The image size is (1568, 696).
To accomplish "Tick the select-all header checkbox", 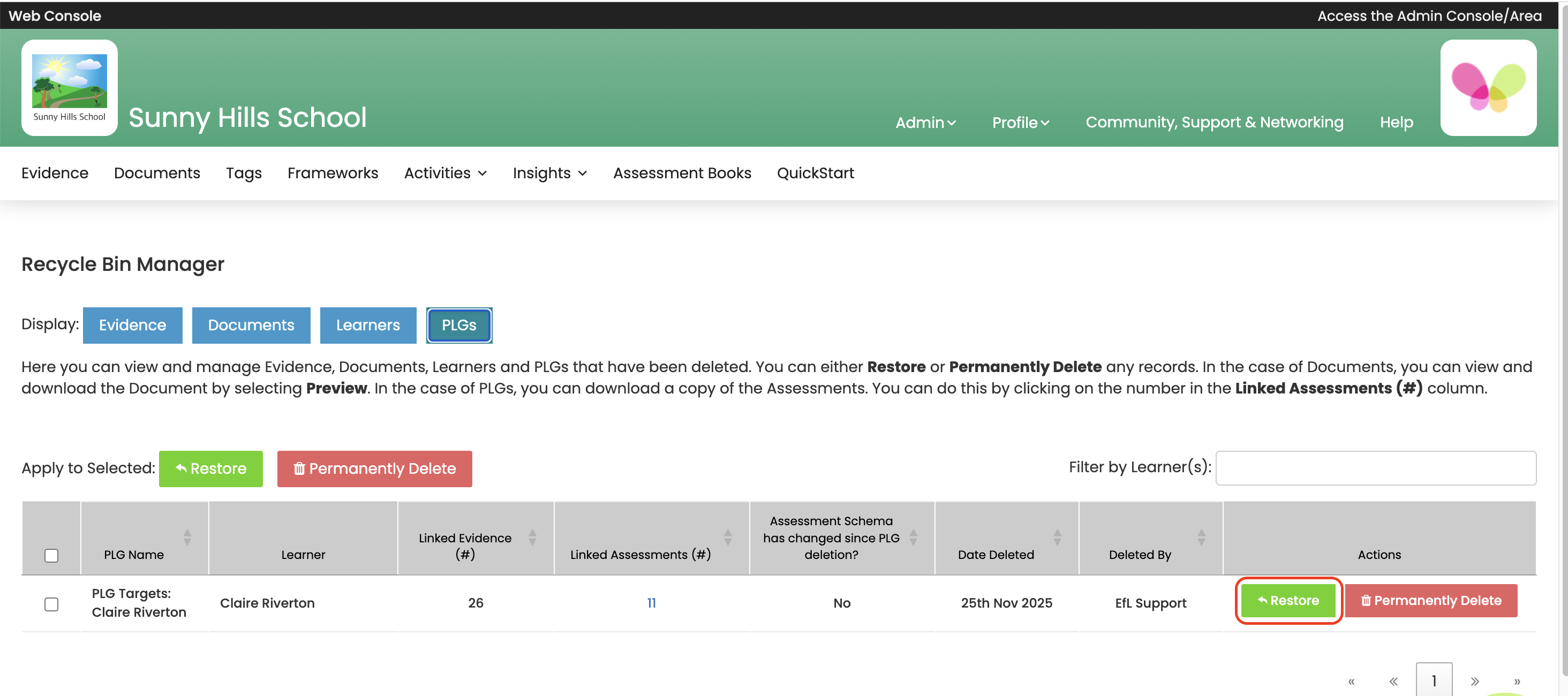I will (51, 555).
